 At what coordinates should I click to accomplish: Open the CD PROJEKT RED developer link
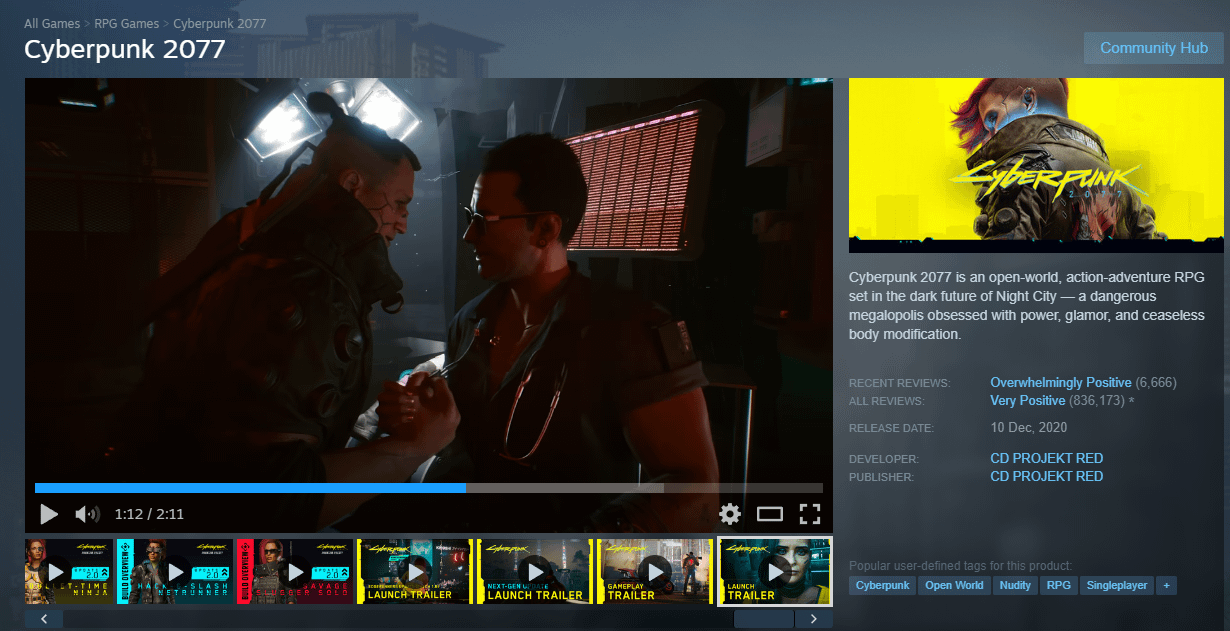[1046, 458]
